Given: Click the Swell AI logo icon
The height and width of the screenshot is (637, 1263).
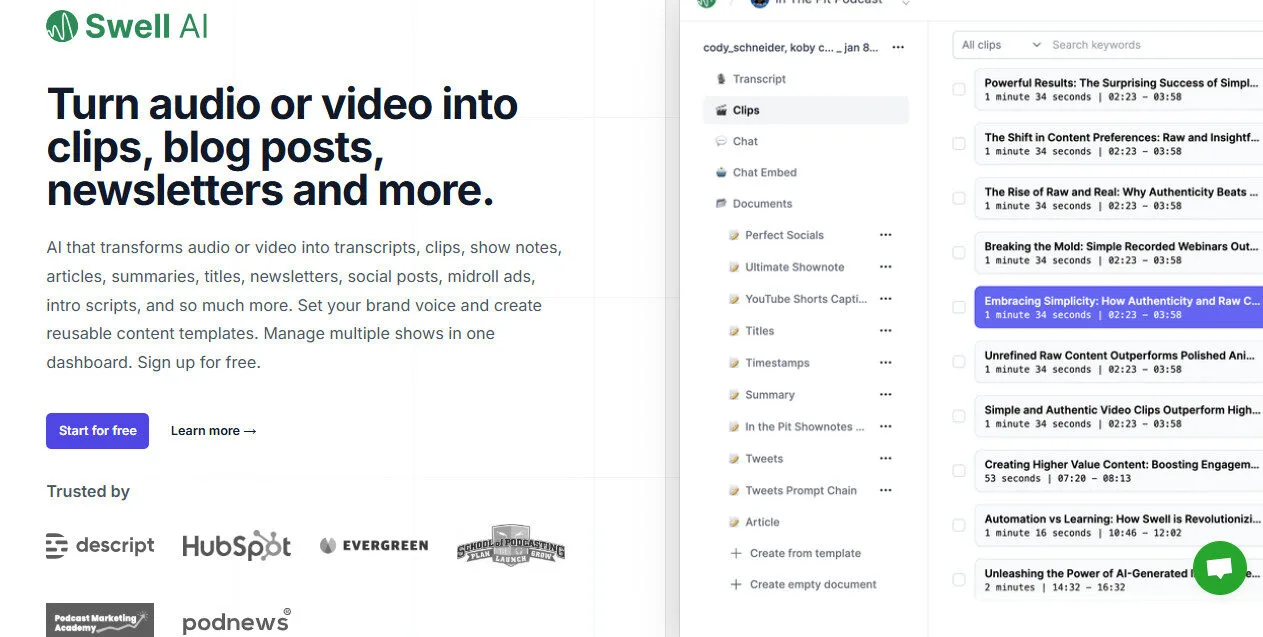Looking at the screenshot, I should [62, 26].
